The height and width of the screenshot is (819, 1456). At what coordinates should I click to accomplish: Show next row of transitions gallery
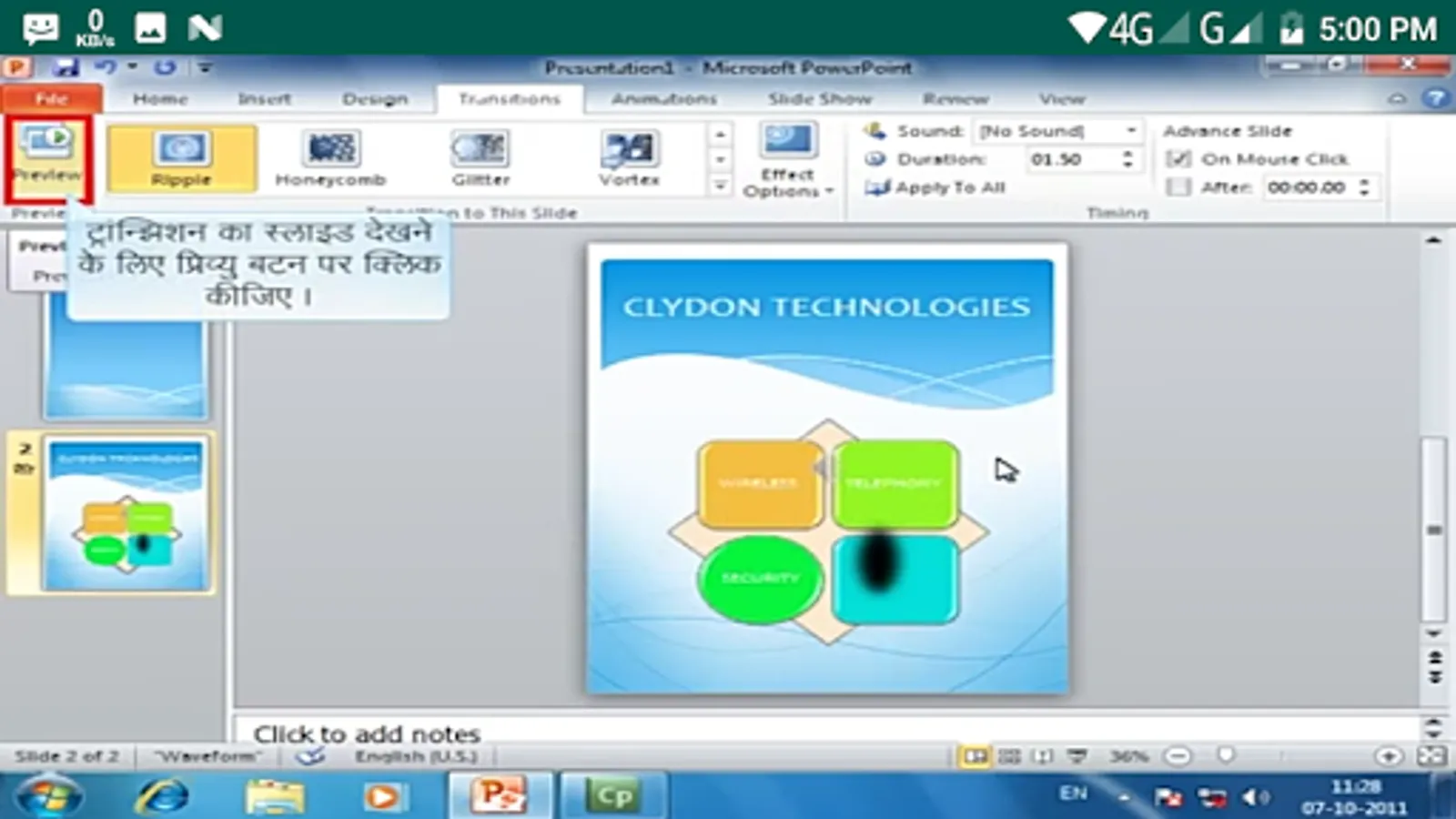point(720,160)
